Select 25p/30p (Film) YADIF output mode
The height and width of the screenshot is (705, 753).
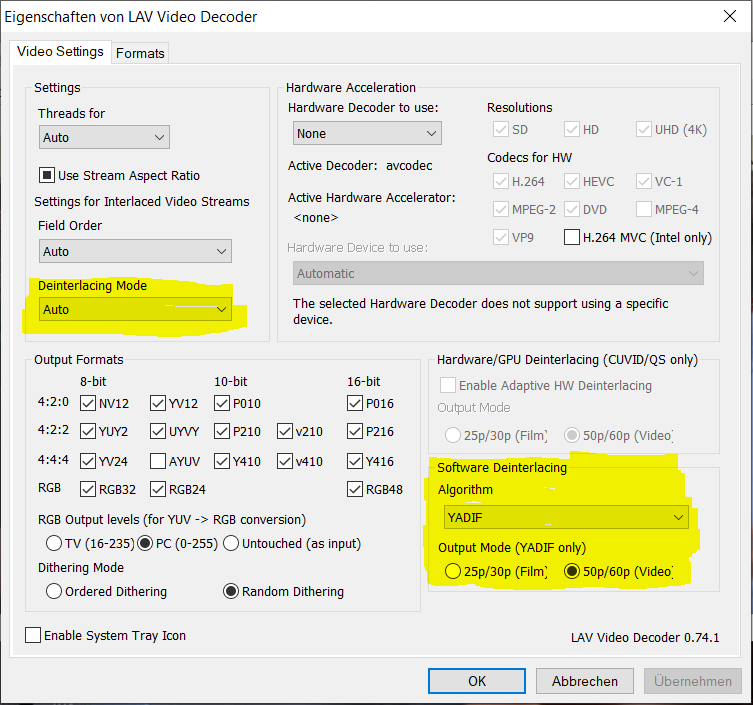point(453,572)
